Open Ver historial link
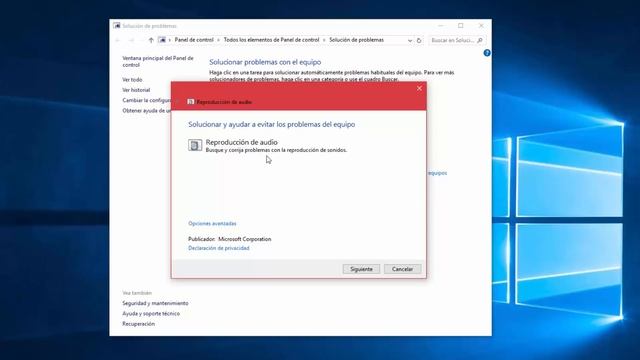640x360 pixels. (136, 90)
